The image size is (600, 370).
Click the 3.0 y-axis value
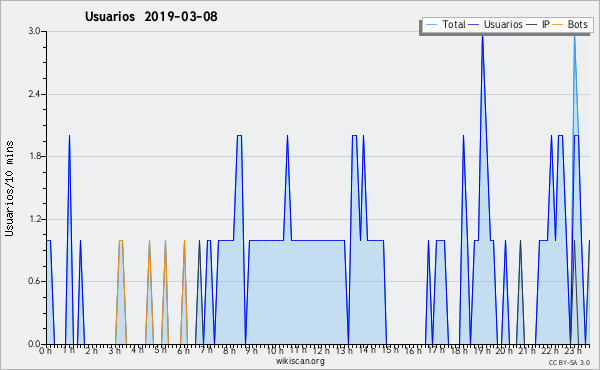34,31
